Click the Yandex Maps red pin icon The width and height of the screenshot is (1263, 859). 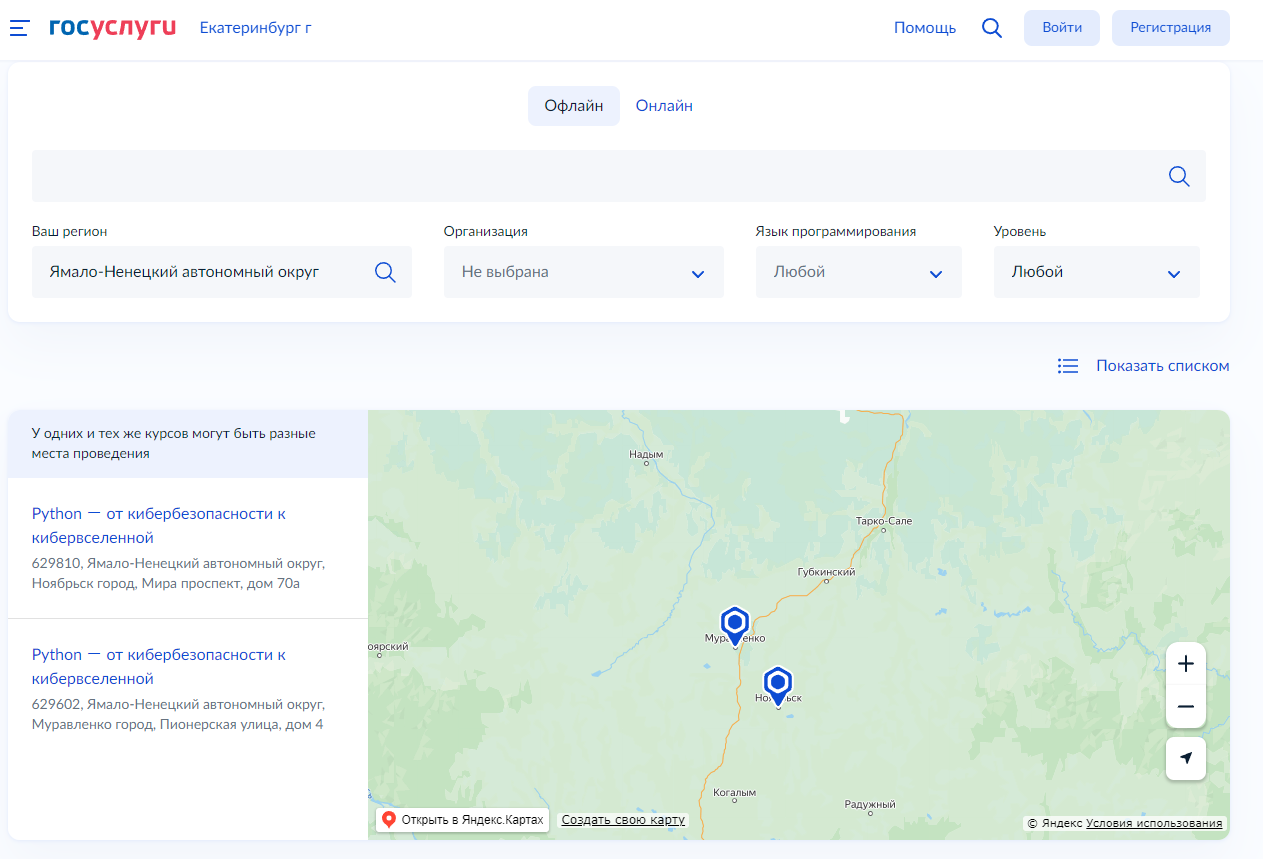389,820
